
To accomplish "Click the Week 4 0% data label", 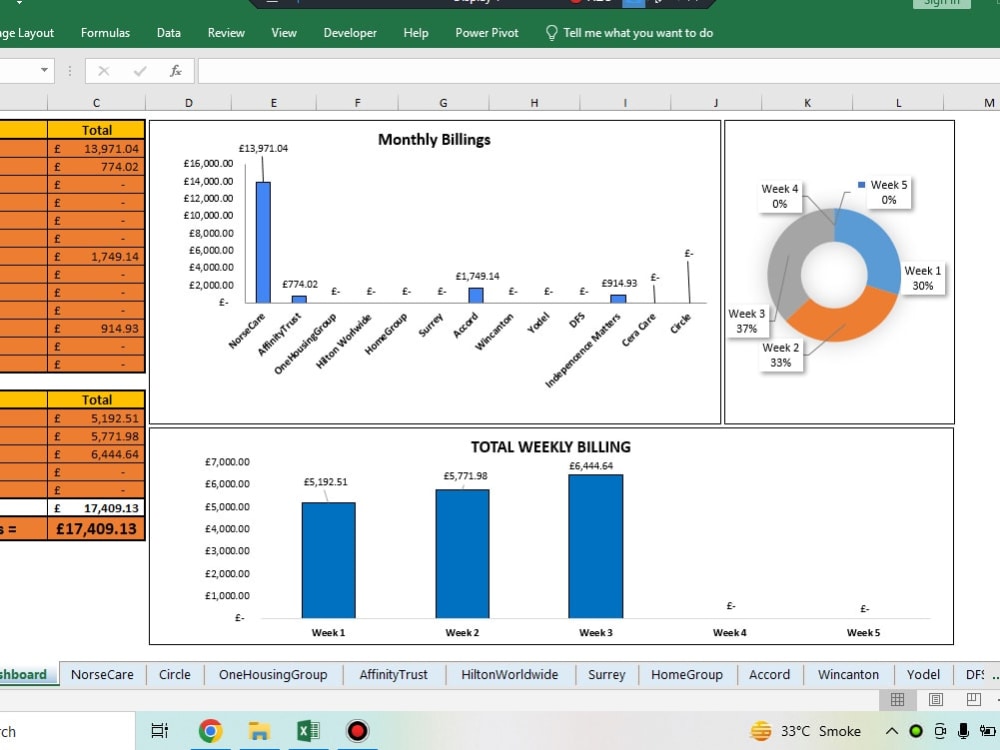I will click(779, 196).
